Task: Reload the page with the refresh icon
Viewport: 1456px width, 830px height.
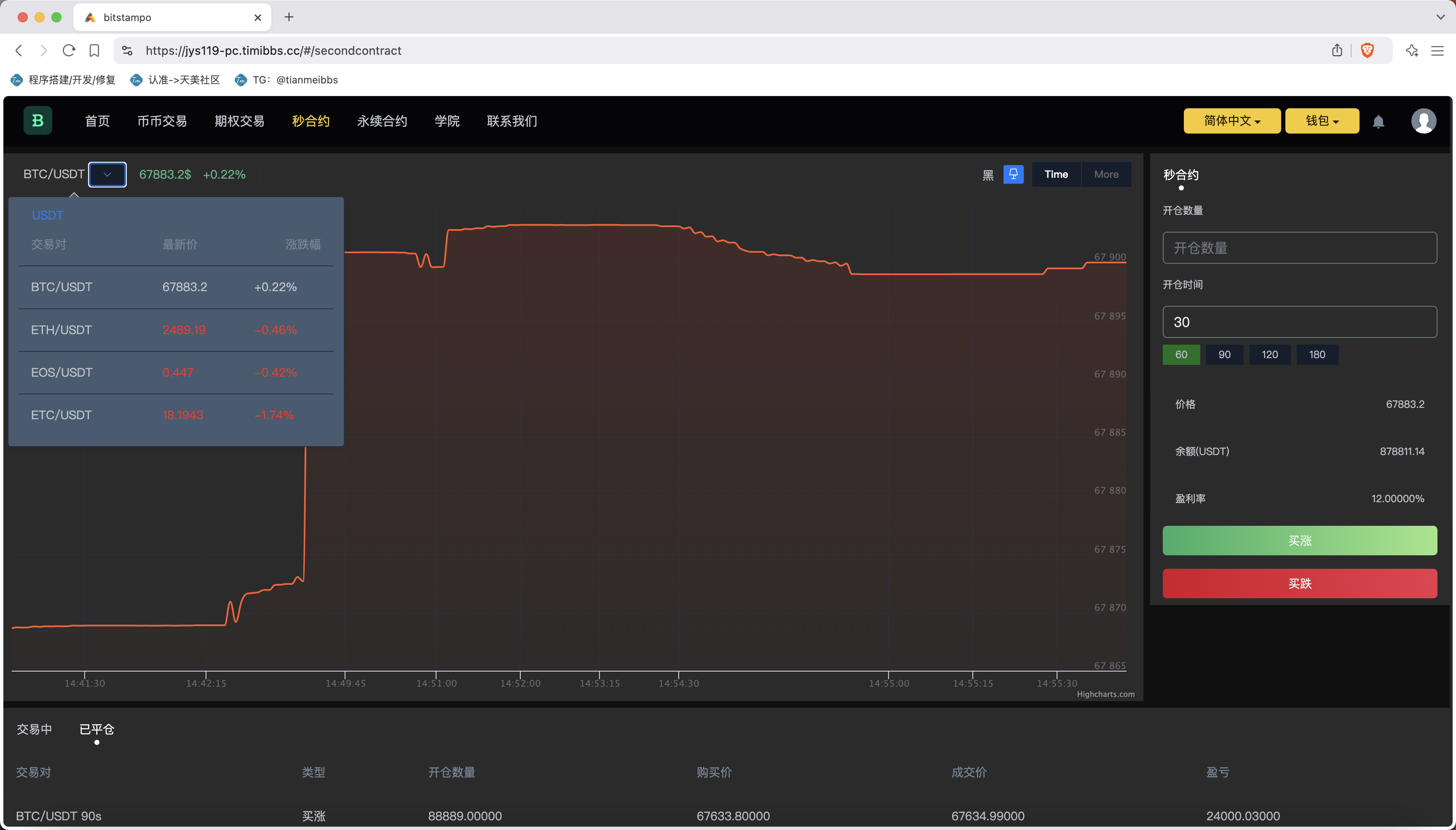Action: [69, 51]
